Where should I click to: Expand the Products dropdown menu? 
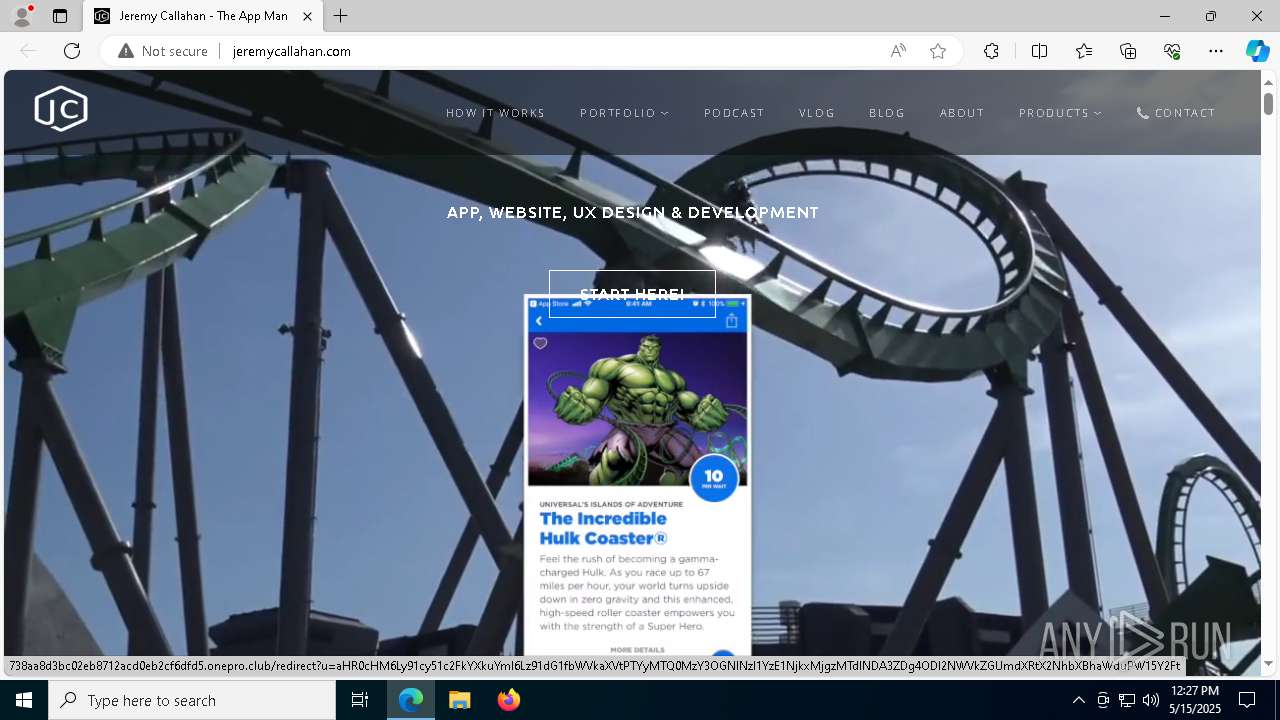[x=1060, y=113]
